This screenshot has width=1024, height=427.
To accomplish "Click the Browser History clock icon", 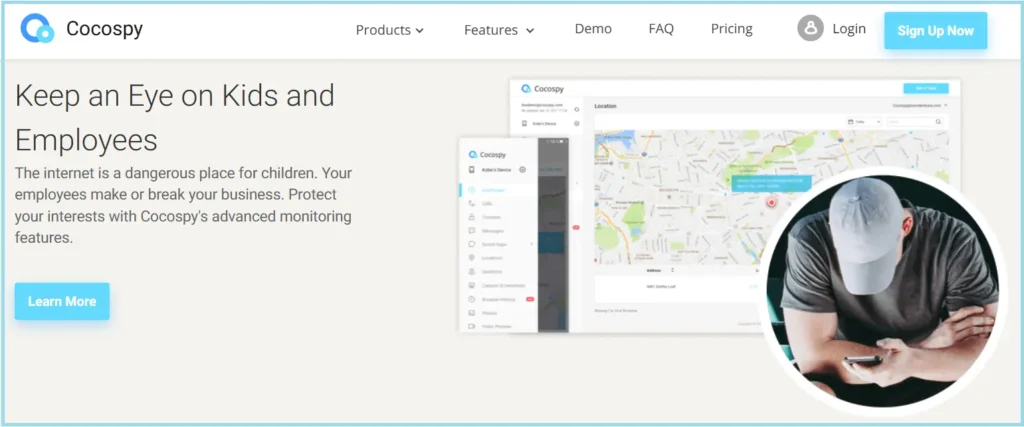I will point(471,299).
